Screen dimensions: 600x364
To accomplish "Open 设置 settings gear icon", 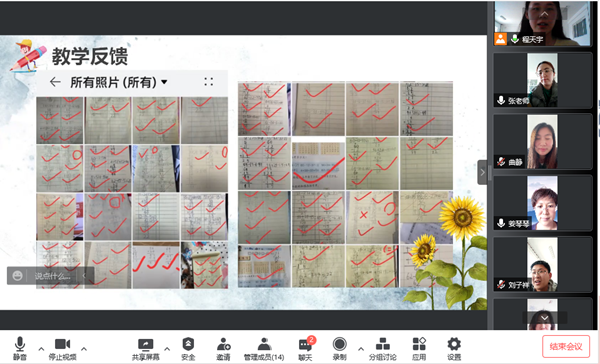I will click(x=454, y=348).
